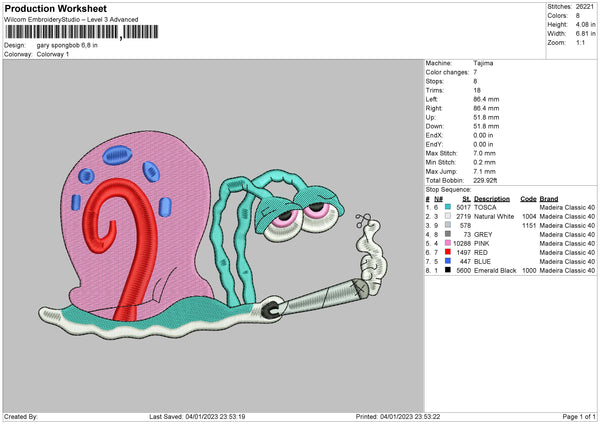Click the Colors value 8
This screenshot has height=424, width=600.
point(578,16)
